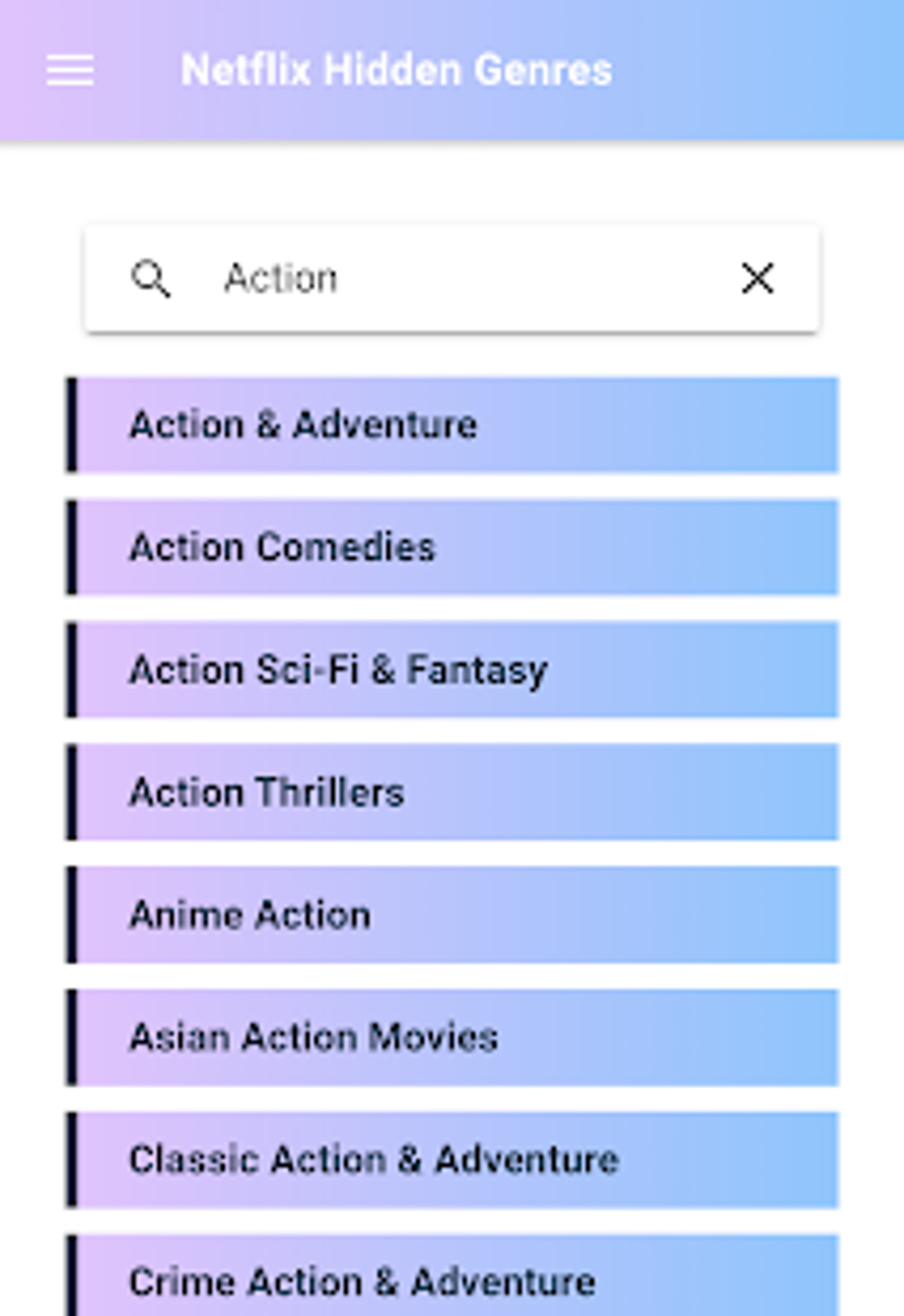Click the Netflix Hidden Genres title

tap(396, 70)
